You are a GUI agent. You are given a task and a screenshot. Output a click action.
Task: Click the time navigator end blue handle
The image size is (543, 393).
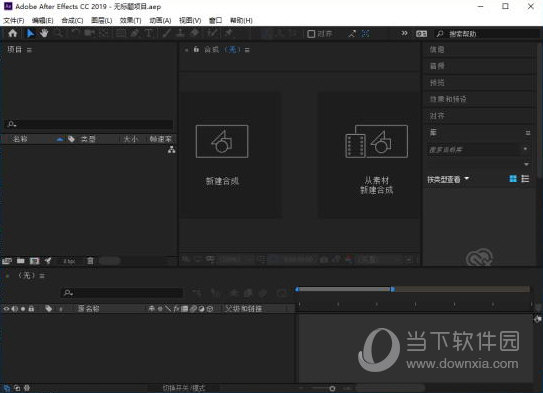click(x=392, y=289)
